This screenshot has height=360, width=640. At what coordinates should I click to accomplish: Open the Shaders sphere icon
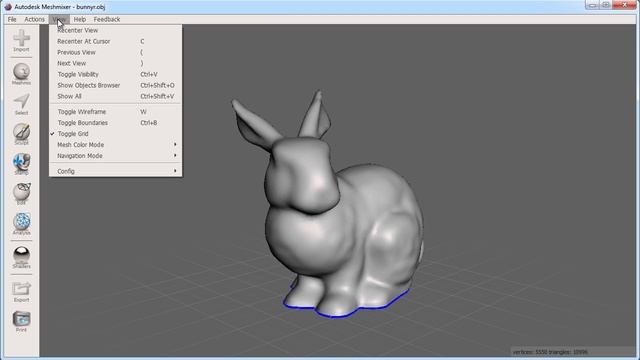pos(21,257)
